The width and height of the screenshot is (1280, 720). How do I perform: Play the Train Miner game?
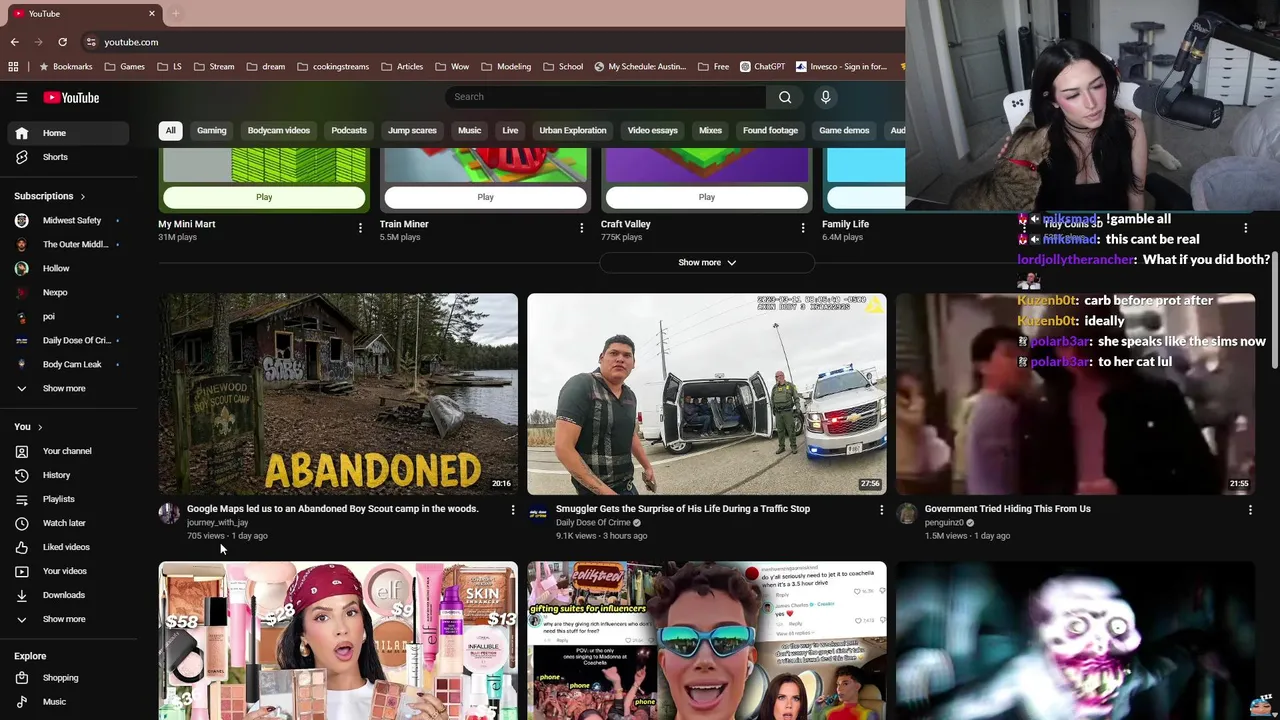point(485,197)
